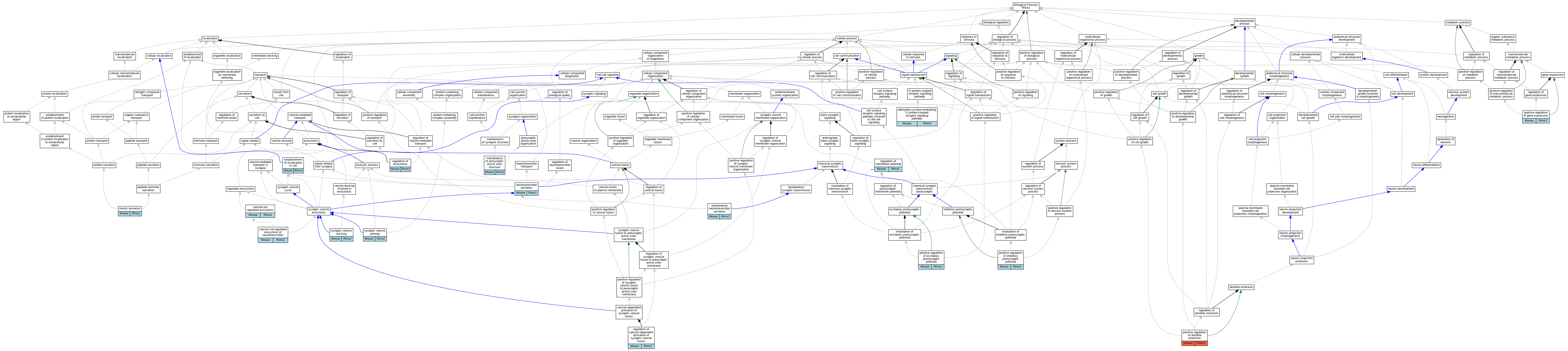Screen dimensions: 1568x351
Task: Select the 'calcium-dependent activation of synaptic vesicle fusion' node
Action: (x=629, y=312)
